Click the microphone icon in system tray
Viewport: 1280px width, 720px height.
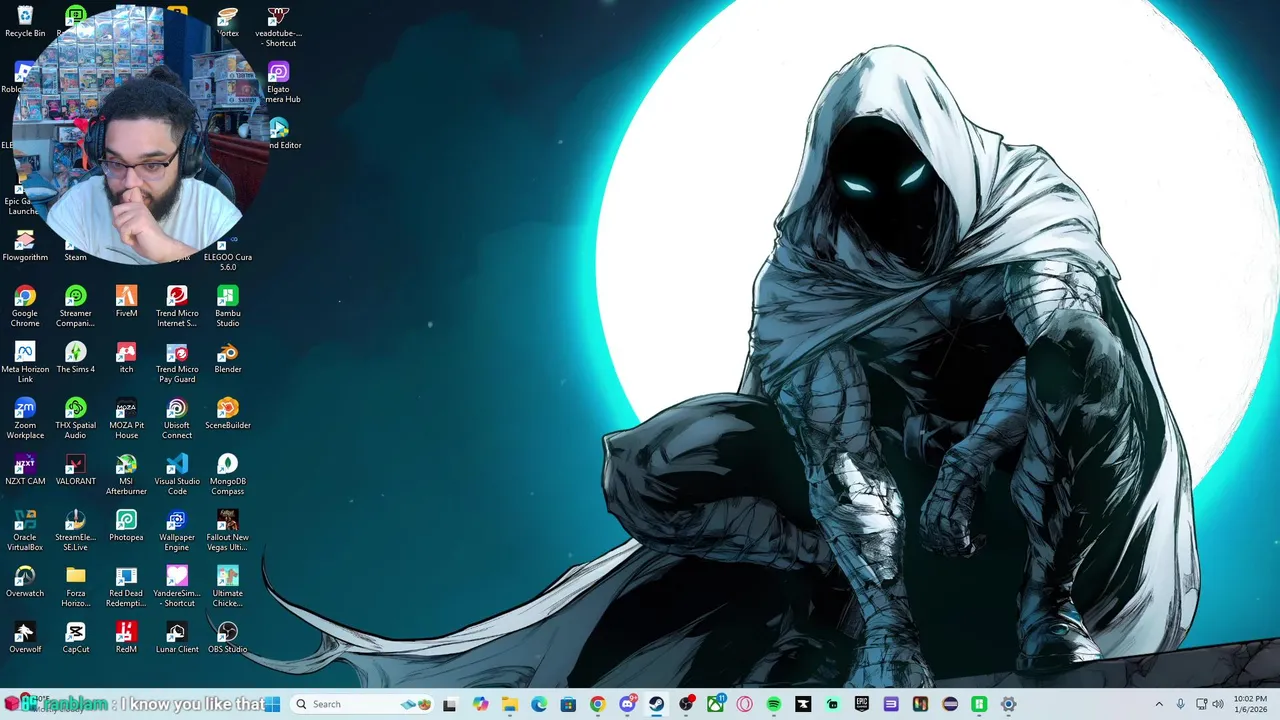1181,704
